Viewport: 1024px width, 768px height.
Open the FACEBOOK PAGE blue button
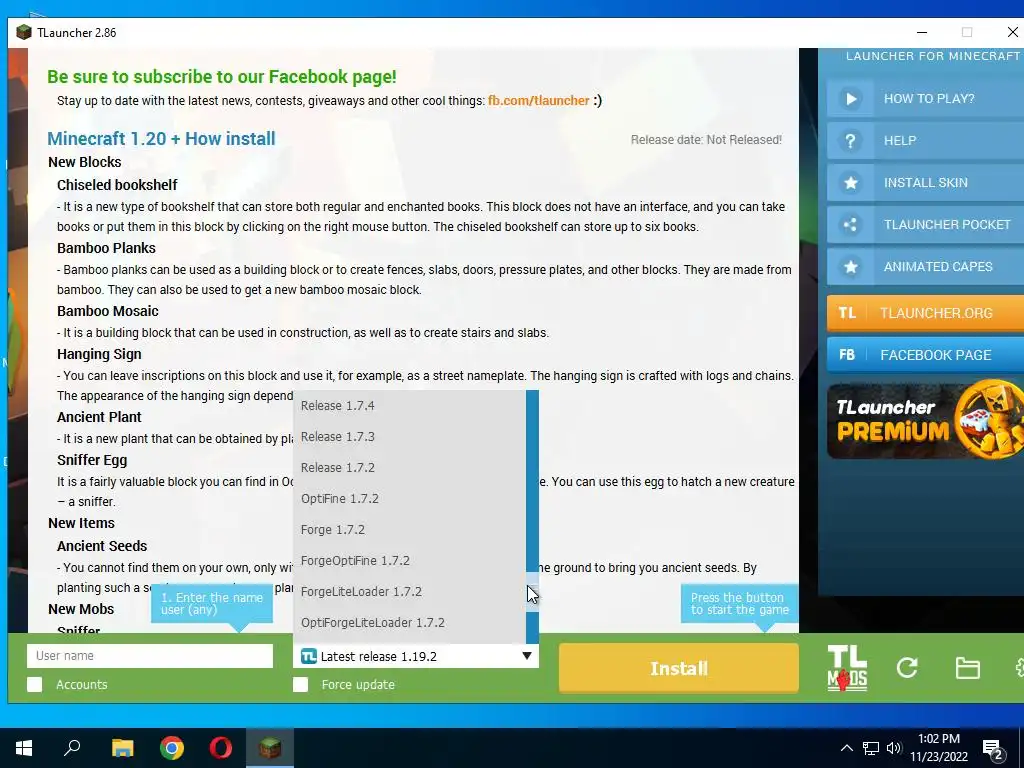point(925,355)
